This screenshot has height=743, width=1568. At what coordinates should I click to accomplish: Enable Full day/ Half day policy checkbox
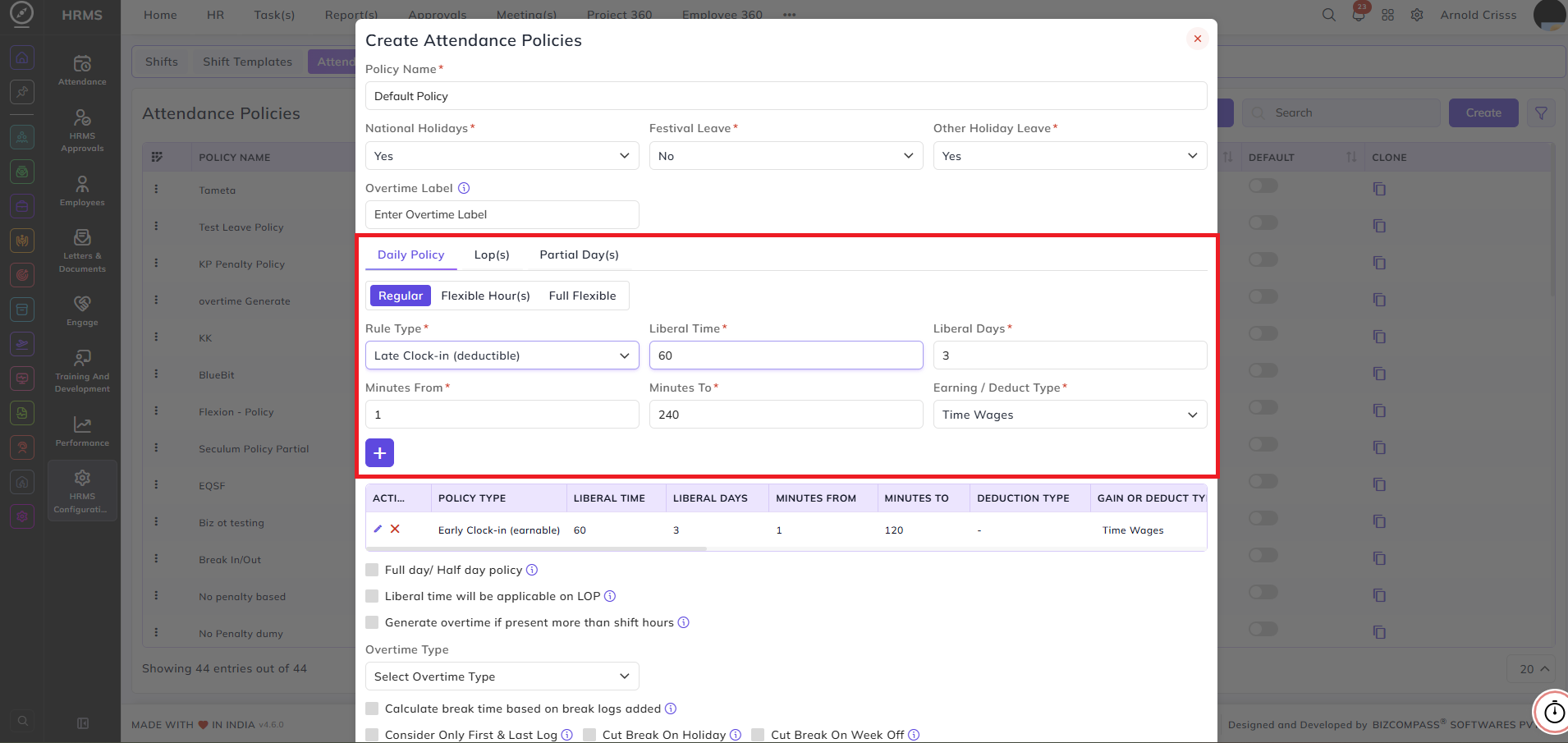pos(372,570)
